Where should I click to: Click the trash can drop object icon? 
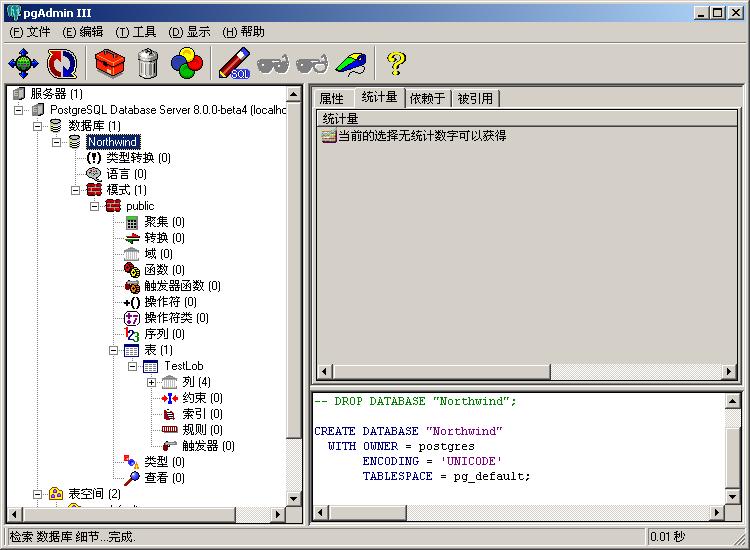(148, 63)
